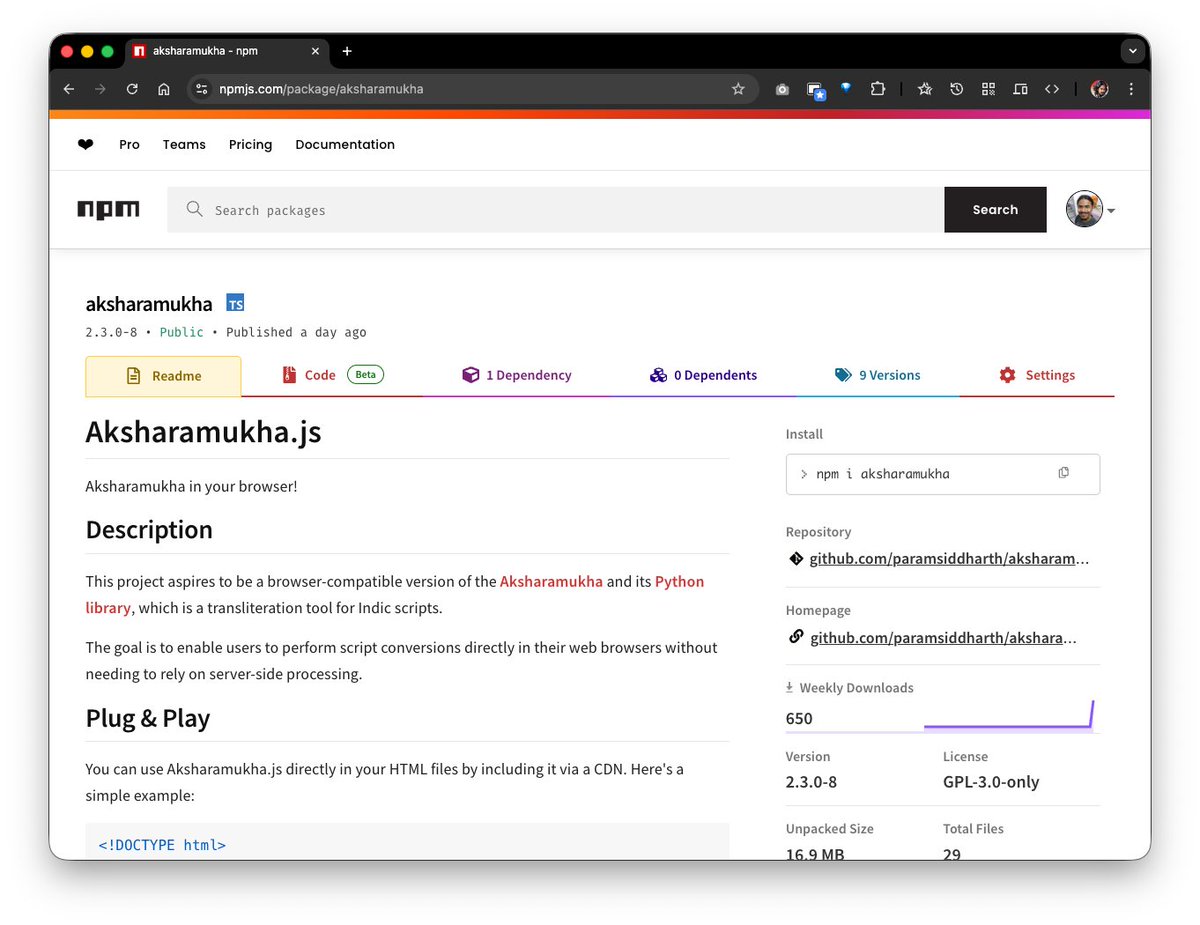The width and height of the screenshot is (1200, 925).
Task: Open the Code Beta tab
Action: (333, 375)
